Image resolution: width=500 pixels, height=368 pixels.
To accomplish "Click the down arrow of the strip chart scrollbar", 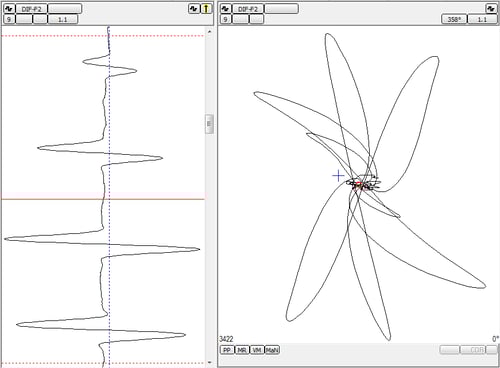I will click(x=209, y=362).
